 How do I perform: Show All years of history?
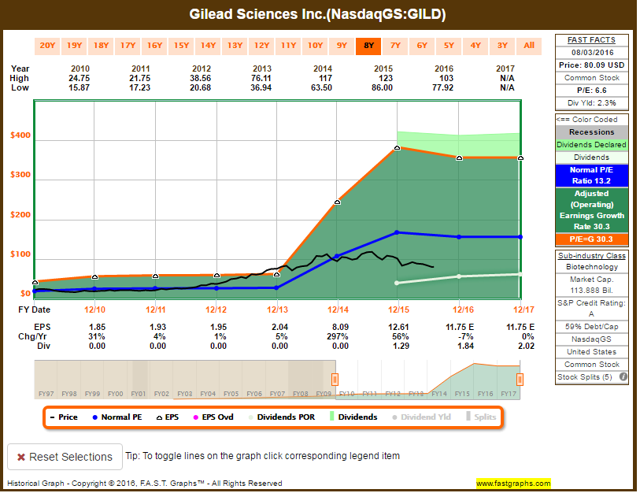coord(529,46)
